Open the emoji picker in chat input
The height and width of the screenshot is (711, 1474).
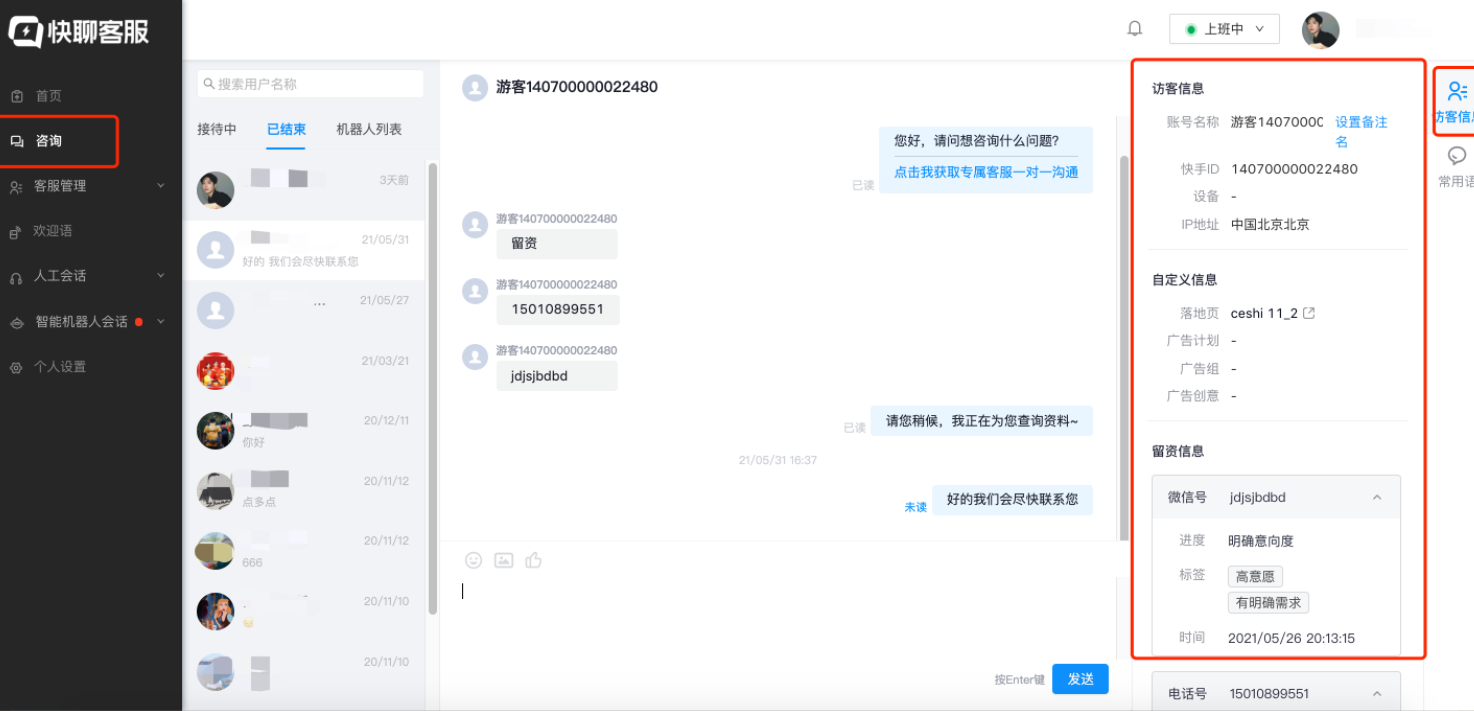[472, 560]
